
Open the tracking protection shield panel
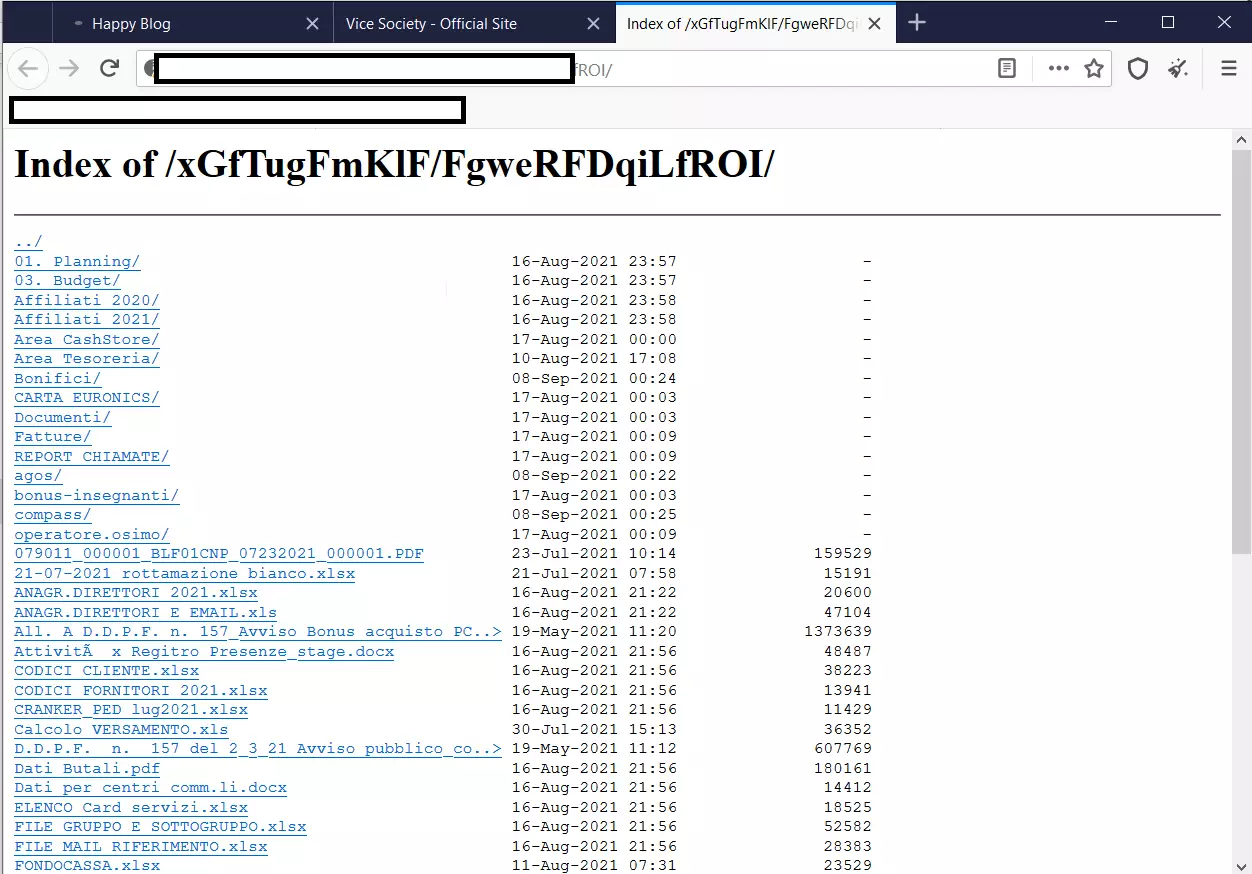[x=1138, y=68]
